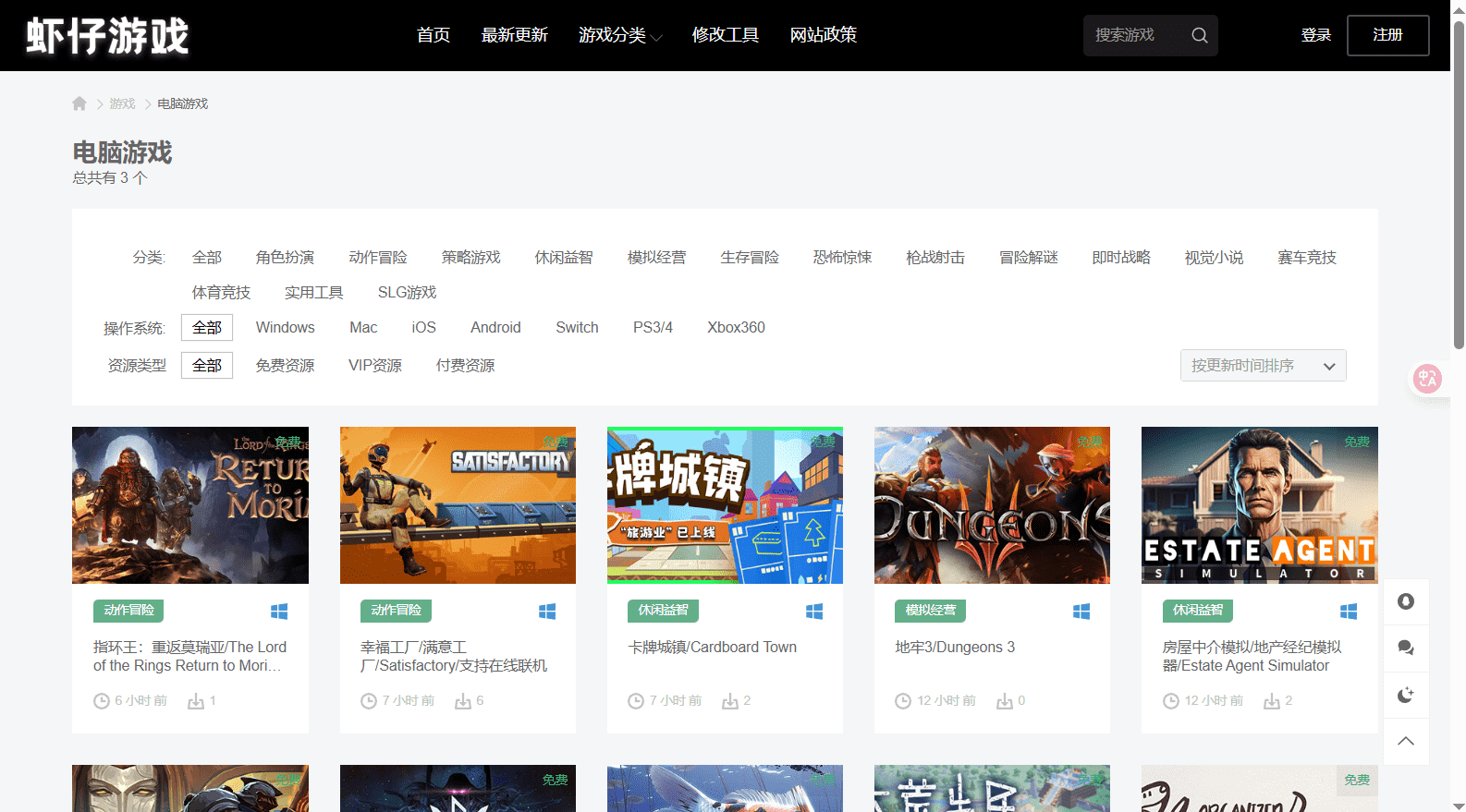Click the search magnifier icon
Viewport: 1466px width, 812px height.
(x=1200, y=35)
